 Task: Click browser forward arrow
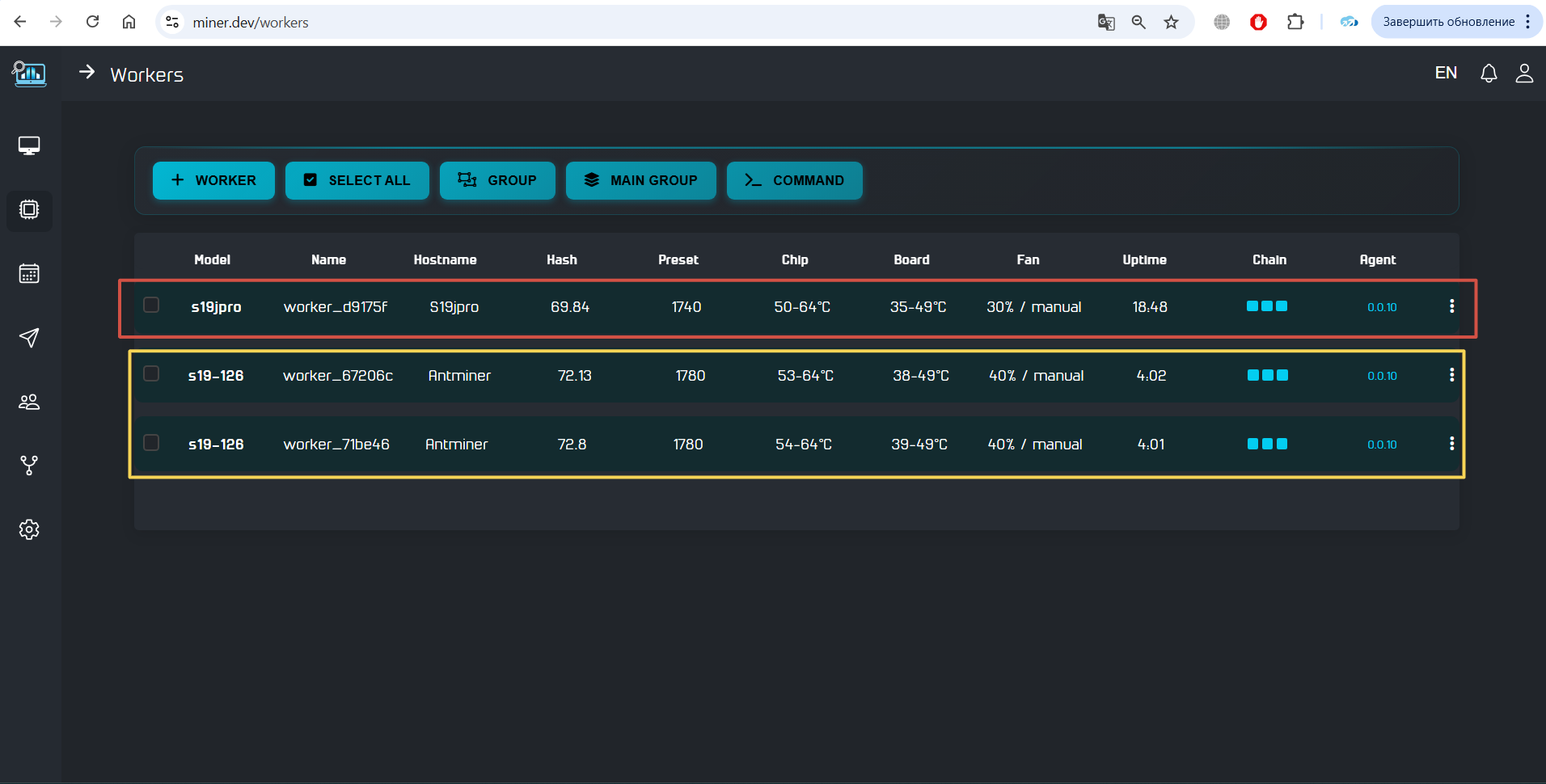click(x=56, y=22)
